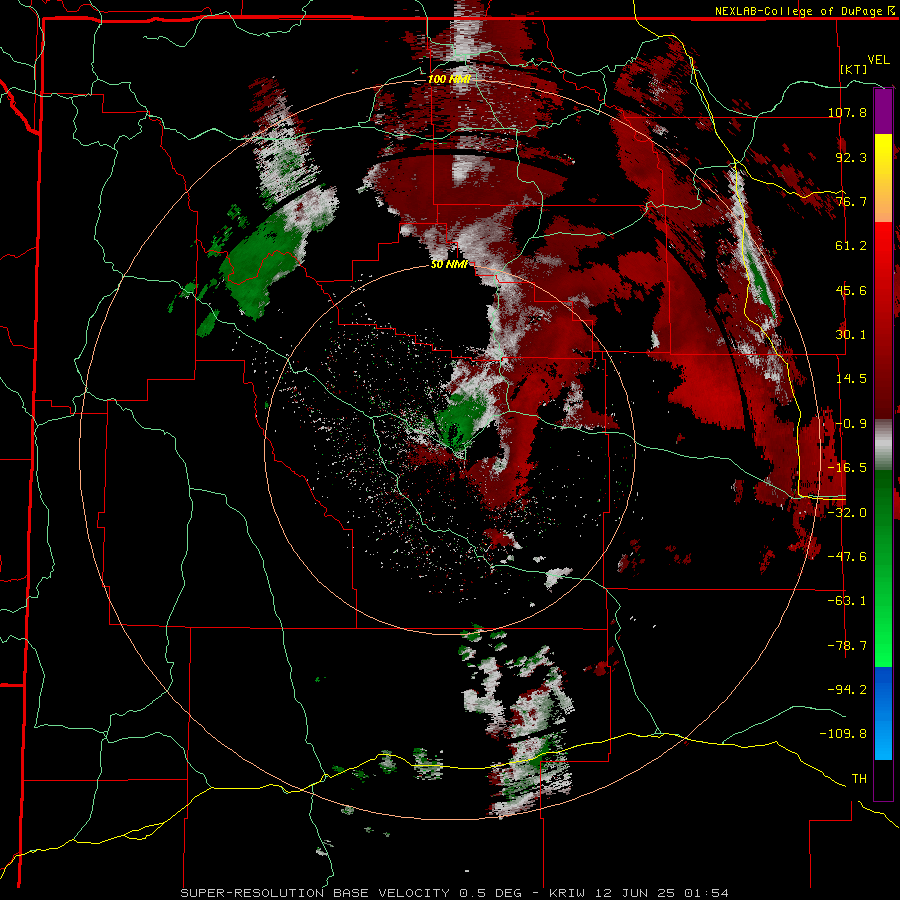The width and height of the screenshot is (900, 900).
Task: Click the TH legend label
Action: (859, 779)
